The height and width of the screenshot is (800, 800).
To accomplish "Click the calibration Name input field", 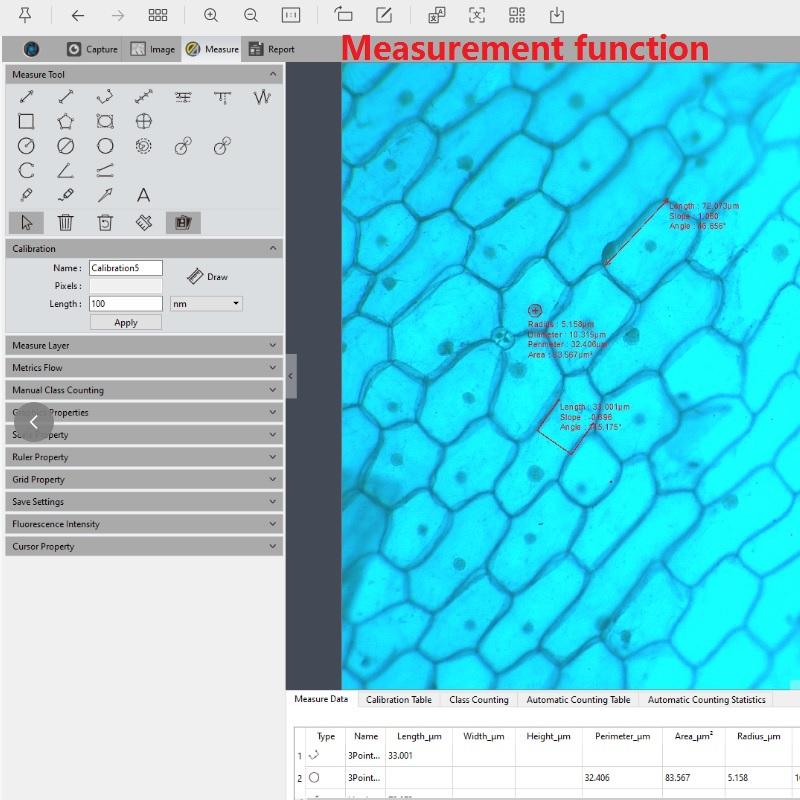I will tap(126, 268).
